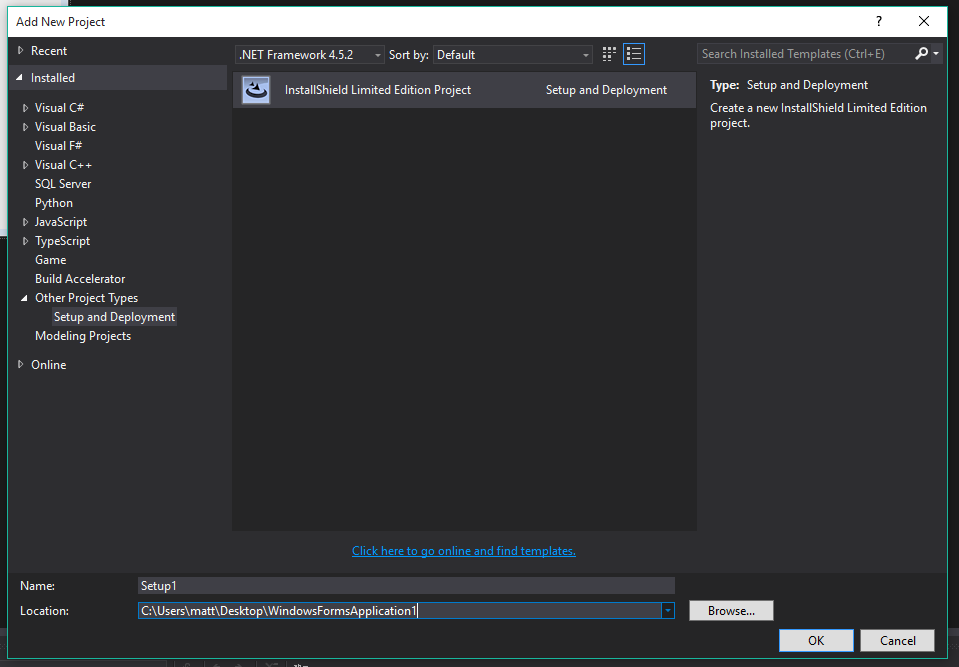Open the Location path dropdown arrow

[667, 610]
